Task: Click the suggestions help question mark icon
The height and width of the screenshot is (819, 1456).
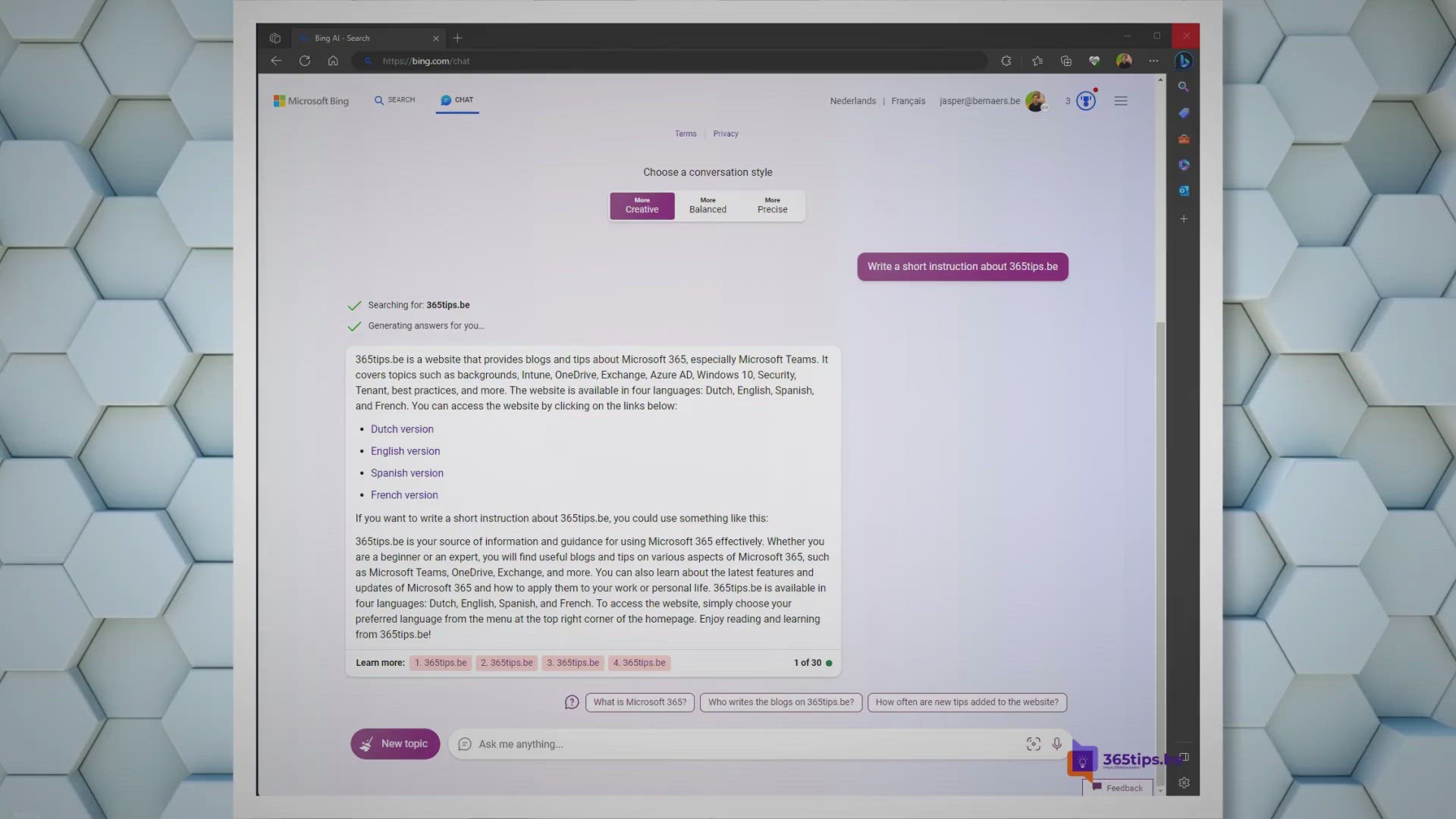Action: pos(572,702)
